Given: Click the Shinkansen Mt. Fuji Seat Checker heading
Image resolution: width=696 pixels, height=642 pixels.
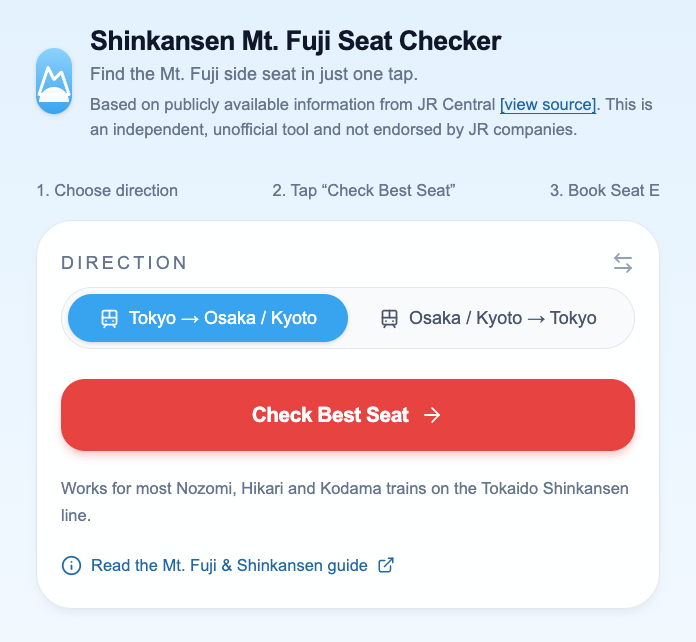Looking at the screenshot, I should point(295,41).
